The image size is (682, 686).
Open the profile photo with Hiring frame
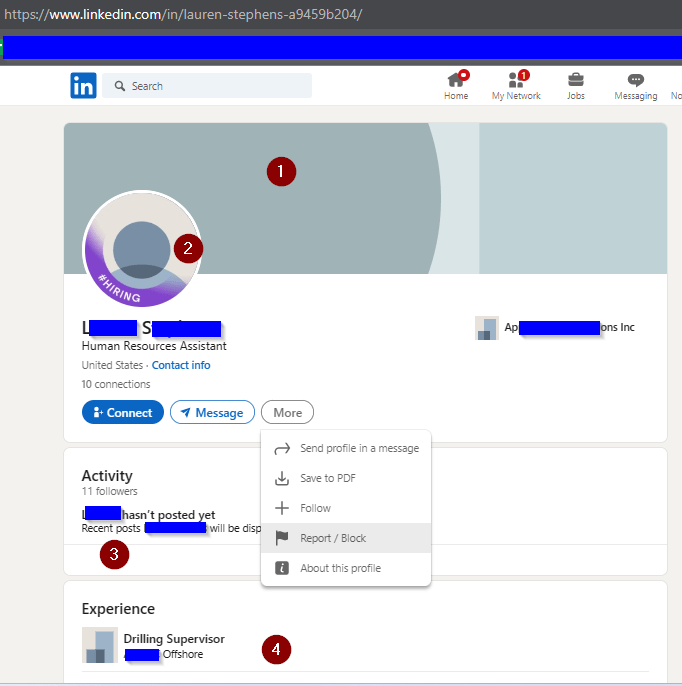point(141,249)
